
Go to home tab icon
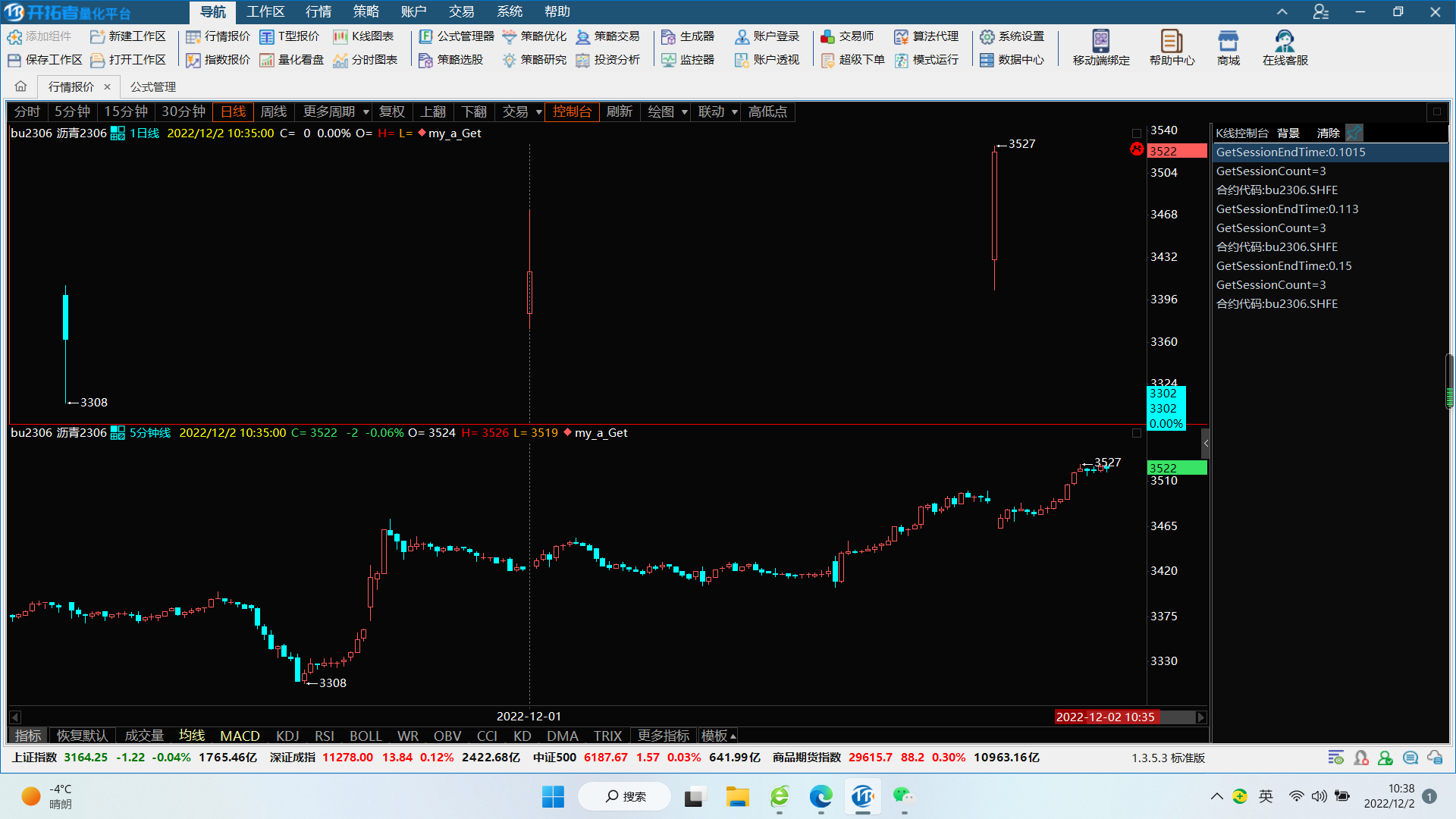pos(21,86)
